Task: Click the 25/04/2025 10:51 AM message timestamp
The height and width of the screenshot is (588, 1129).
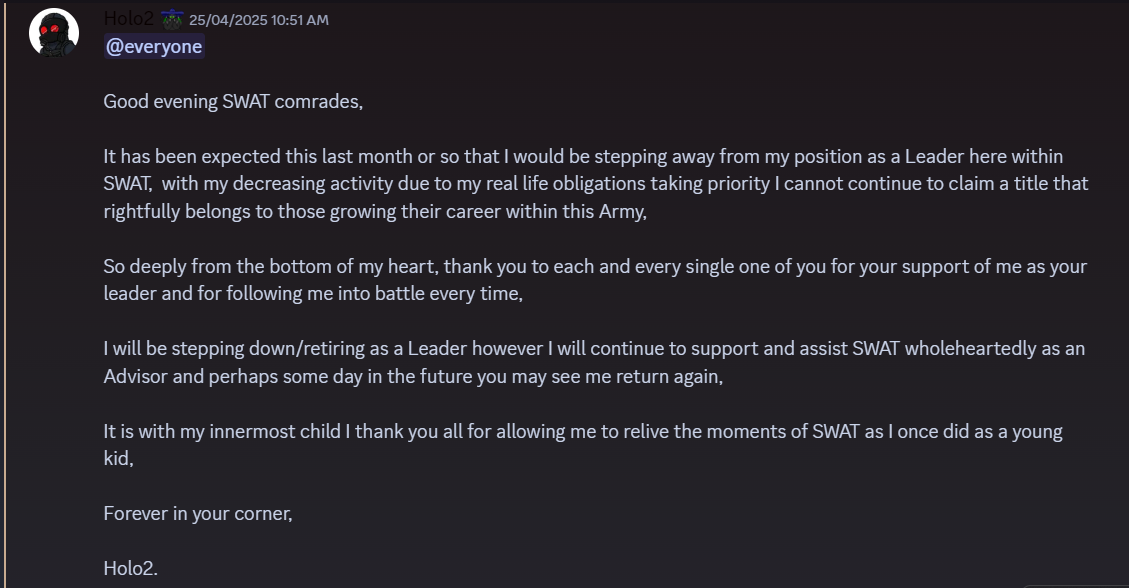Action: coord(258,20)
